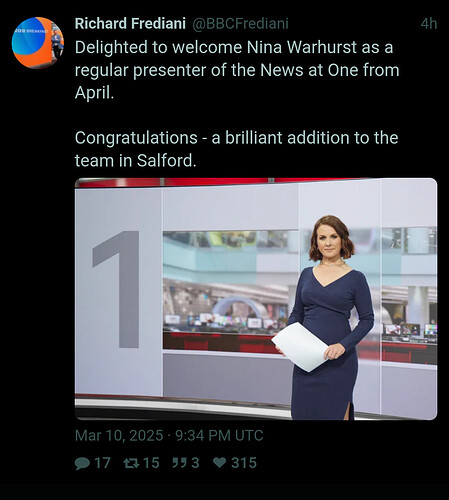Like the tweet with the heart icon
Image resolution: width=449 pixels, height=500 pixels.
click(220, 463)
